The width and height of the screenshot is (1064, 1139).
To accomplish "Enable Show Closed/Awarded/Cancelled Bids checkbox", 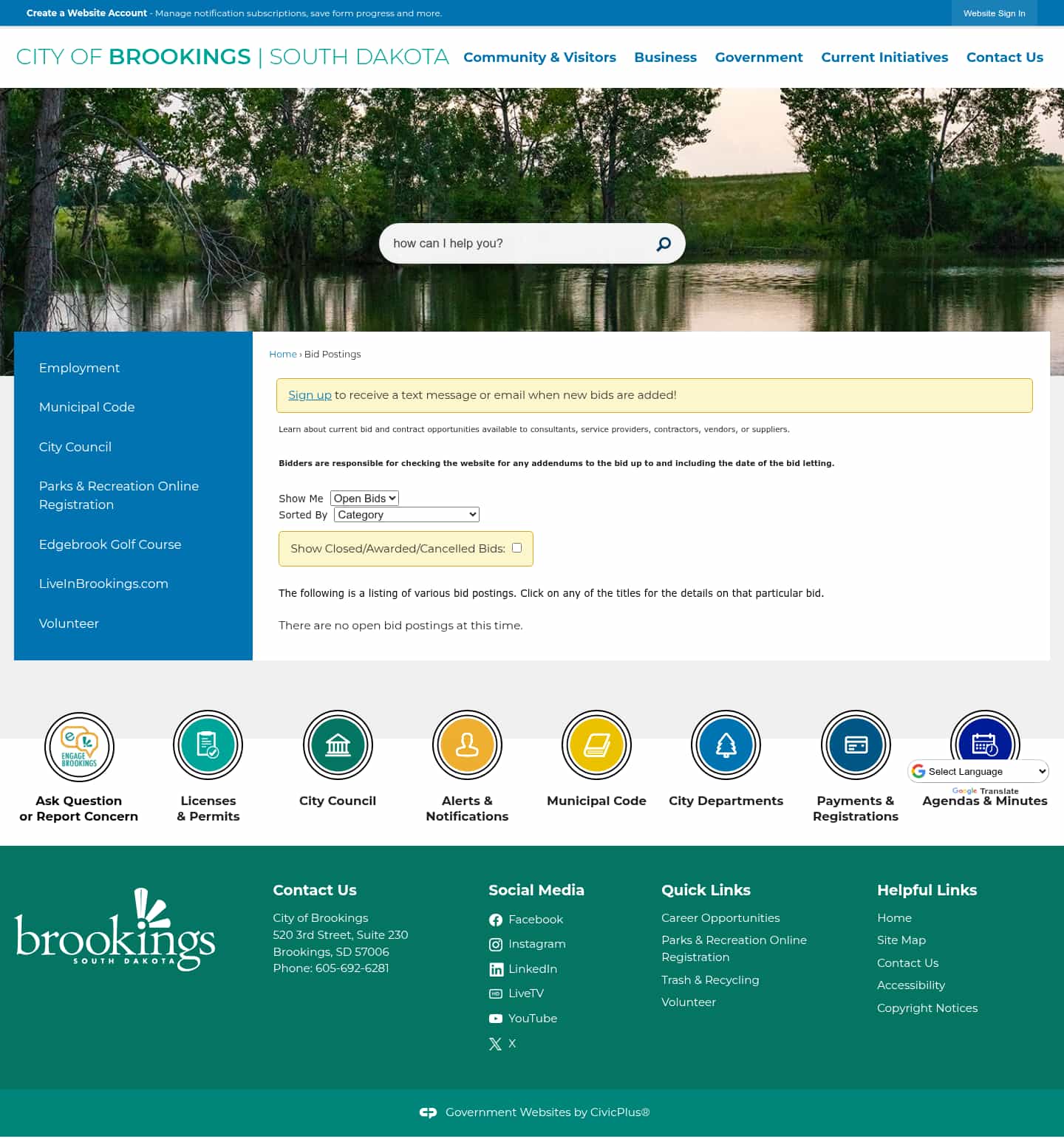I will pos(516,547).
